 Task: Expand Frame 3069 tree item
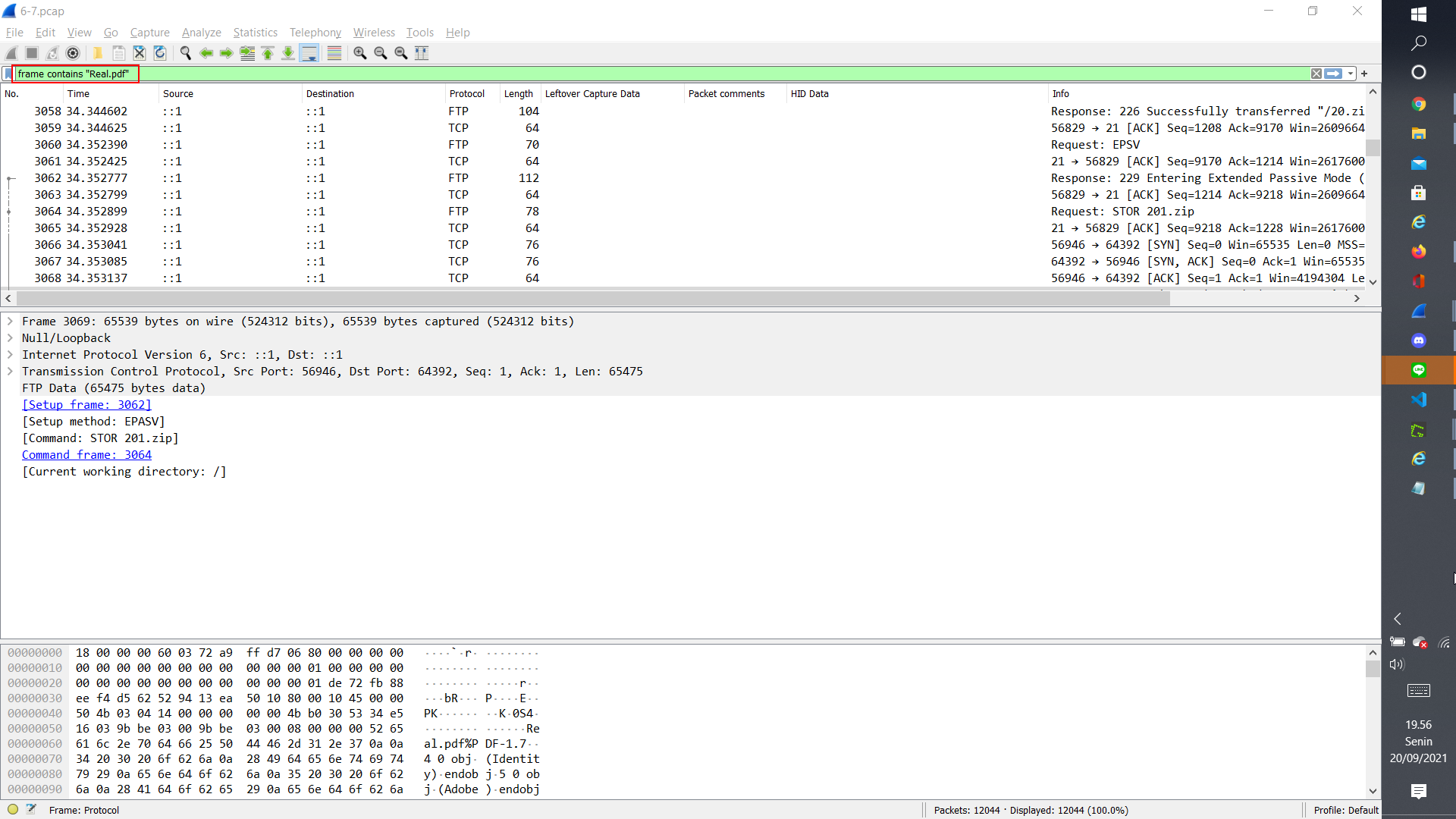coord(10,321)
